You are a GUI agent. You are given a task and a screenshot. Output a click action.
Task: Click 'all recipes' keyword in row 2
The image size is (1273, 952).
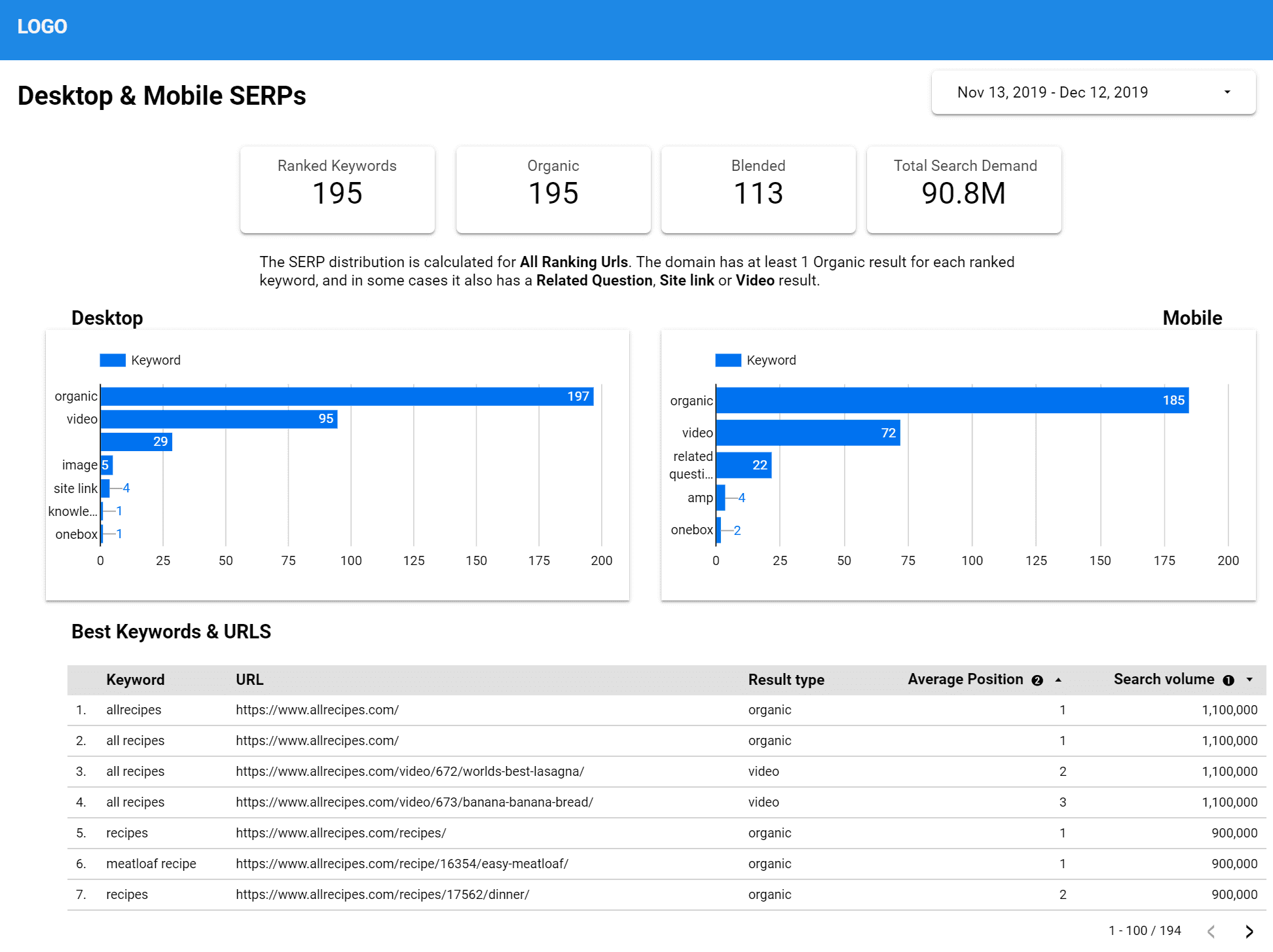135,741
